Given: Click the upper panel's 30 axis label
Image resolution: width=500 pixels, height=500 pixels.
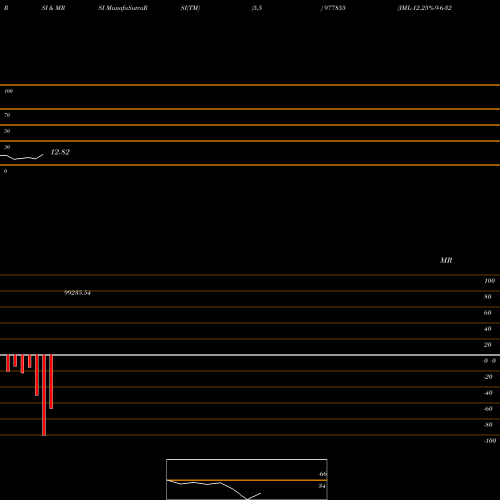Looking at the screenshot, I should click(7, 147).
